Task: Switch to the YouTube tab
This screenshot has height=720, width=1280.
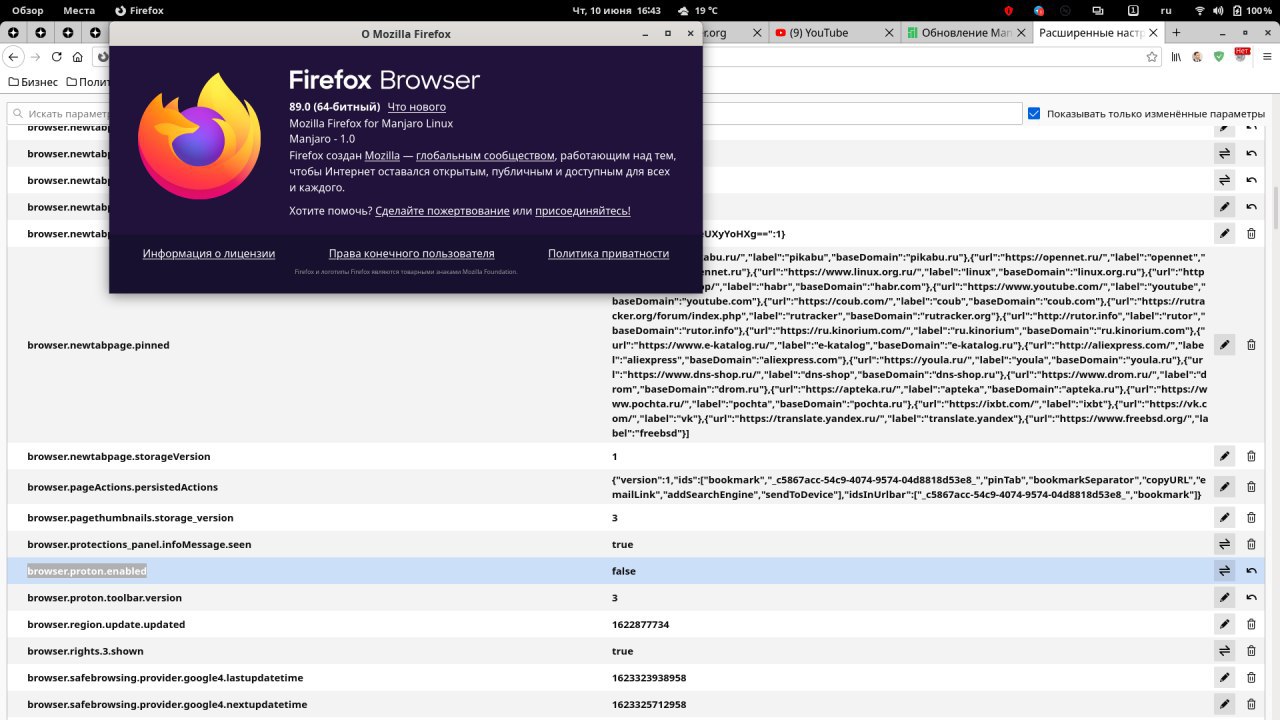Action: [x=832, y=33]
